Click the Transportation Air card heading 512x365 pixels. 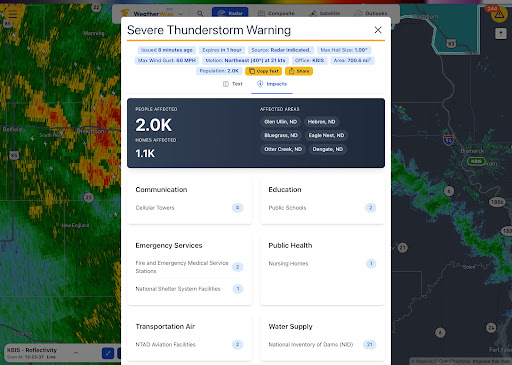click(165, 327)
